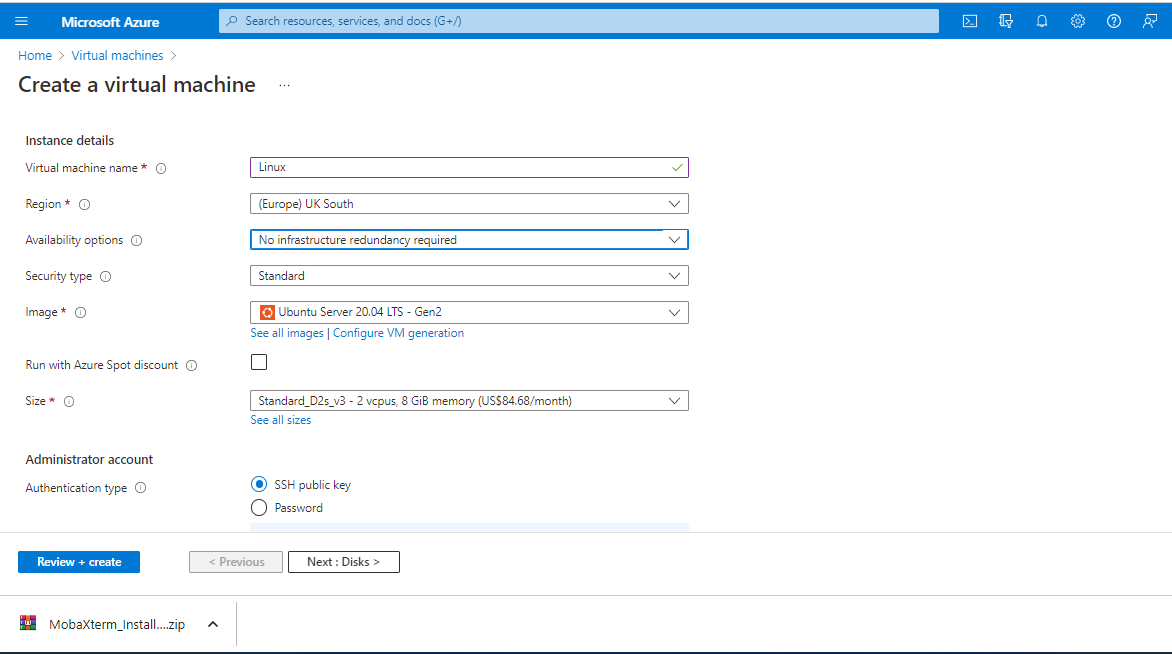Screen dimensions: 1172x654
Task: Go to Virtual machines breadcrumb
Action: point(117,55)
